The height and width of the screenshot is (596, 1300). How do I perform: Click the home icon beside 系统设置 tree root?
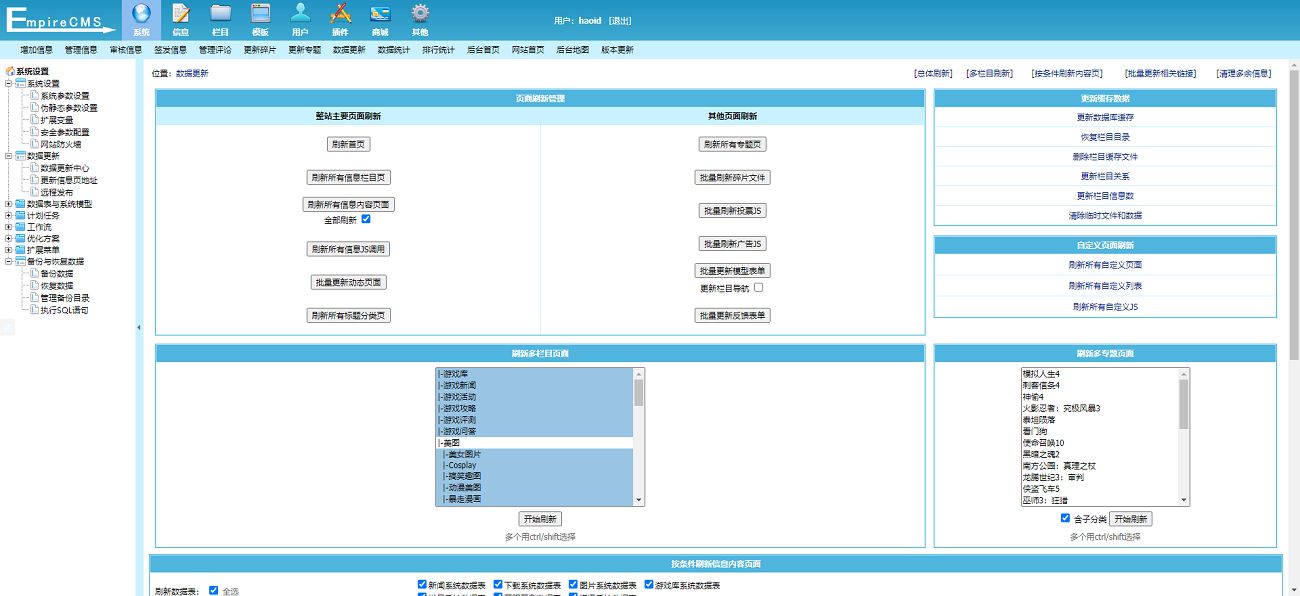point(10,71)
